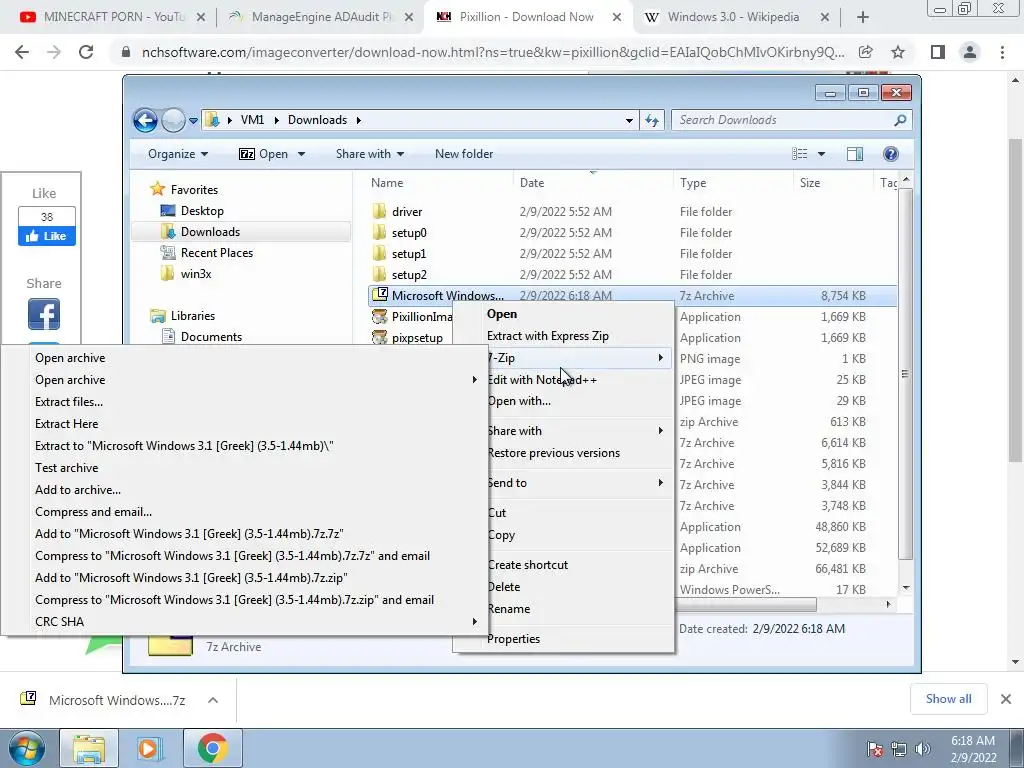Click the Explorer Back navigation arrow
1024x768 pixels.
coord(145,120)
